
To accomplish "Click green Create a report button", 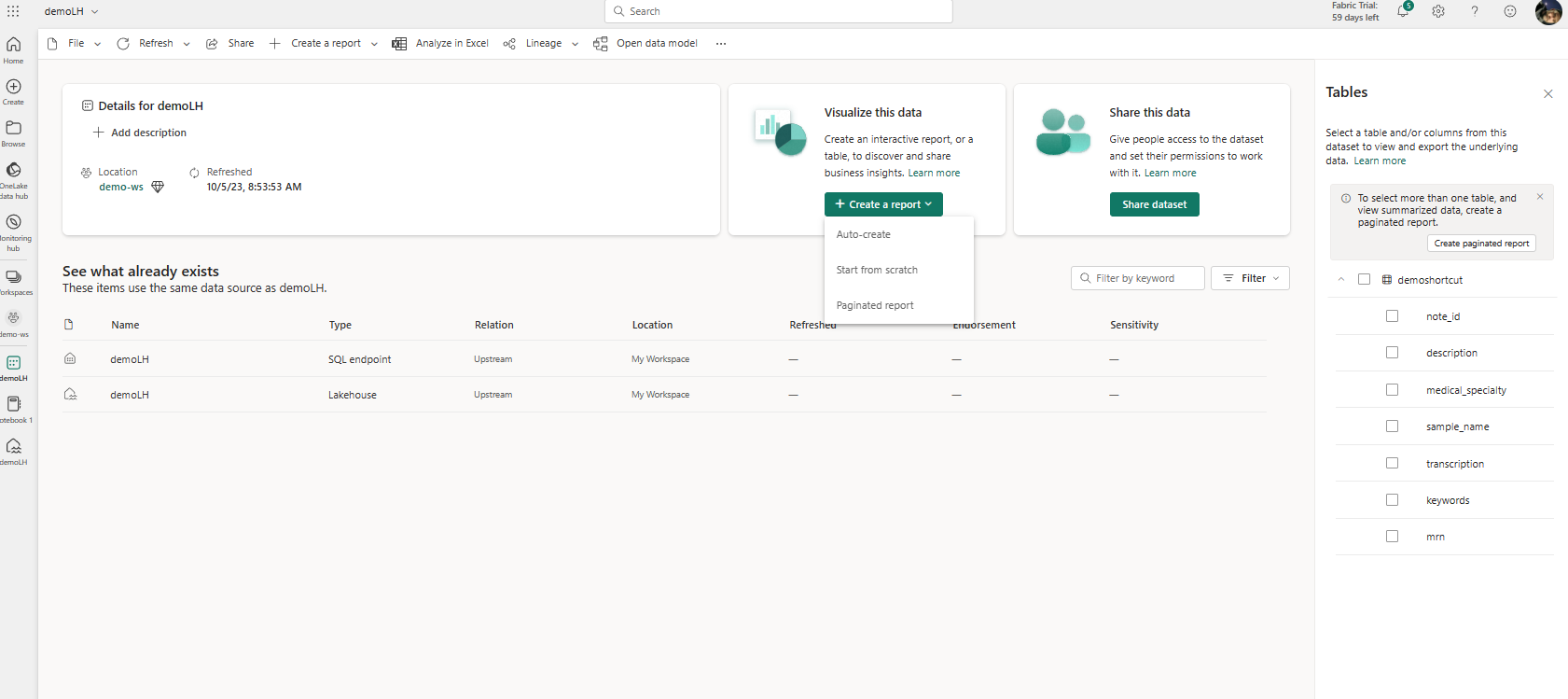I will pyautogui.click(x=883, y=204).
